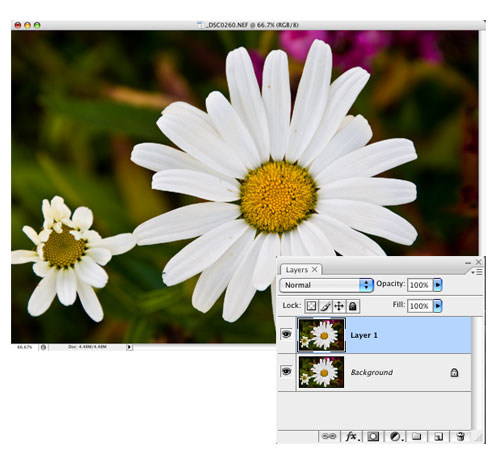This screenshot has width=500, height=459.
Task: Open the Opacity slider arrow
Action: (438, 285)
